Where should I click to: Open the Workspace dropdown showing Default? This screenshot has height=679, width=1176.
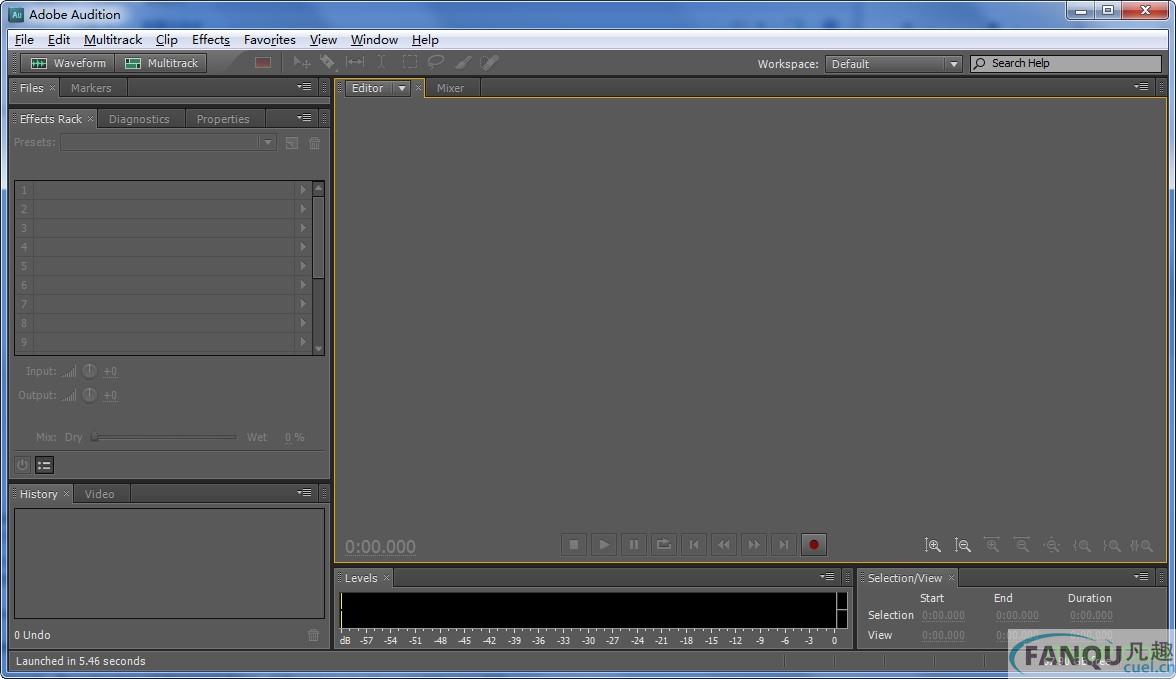(x=892, y=64)
